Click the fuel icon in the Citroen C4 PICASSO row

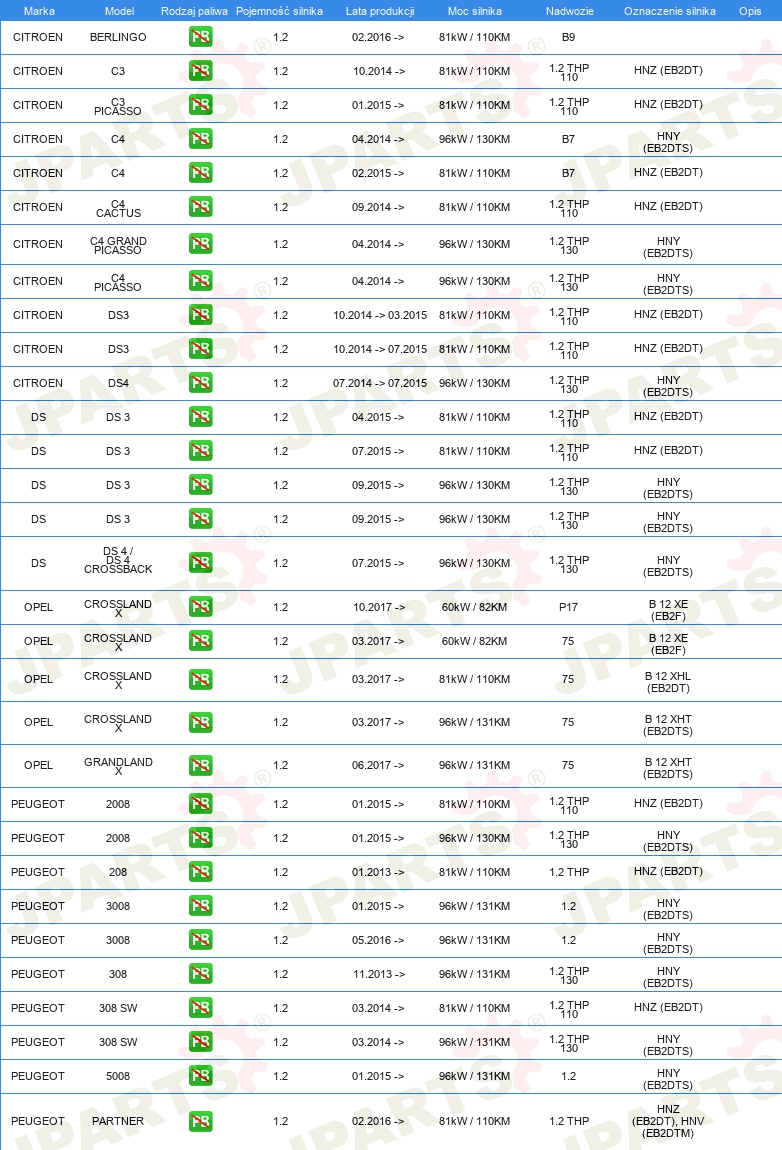click(200, 281)
